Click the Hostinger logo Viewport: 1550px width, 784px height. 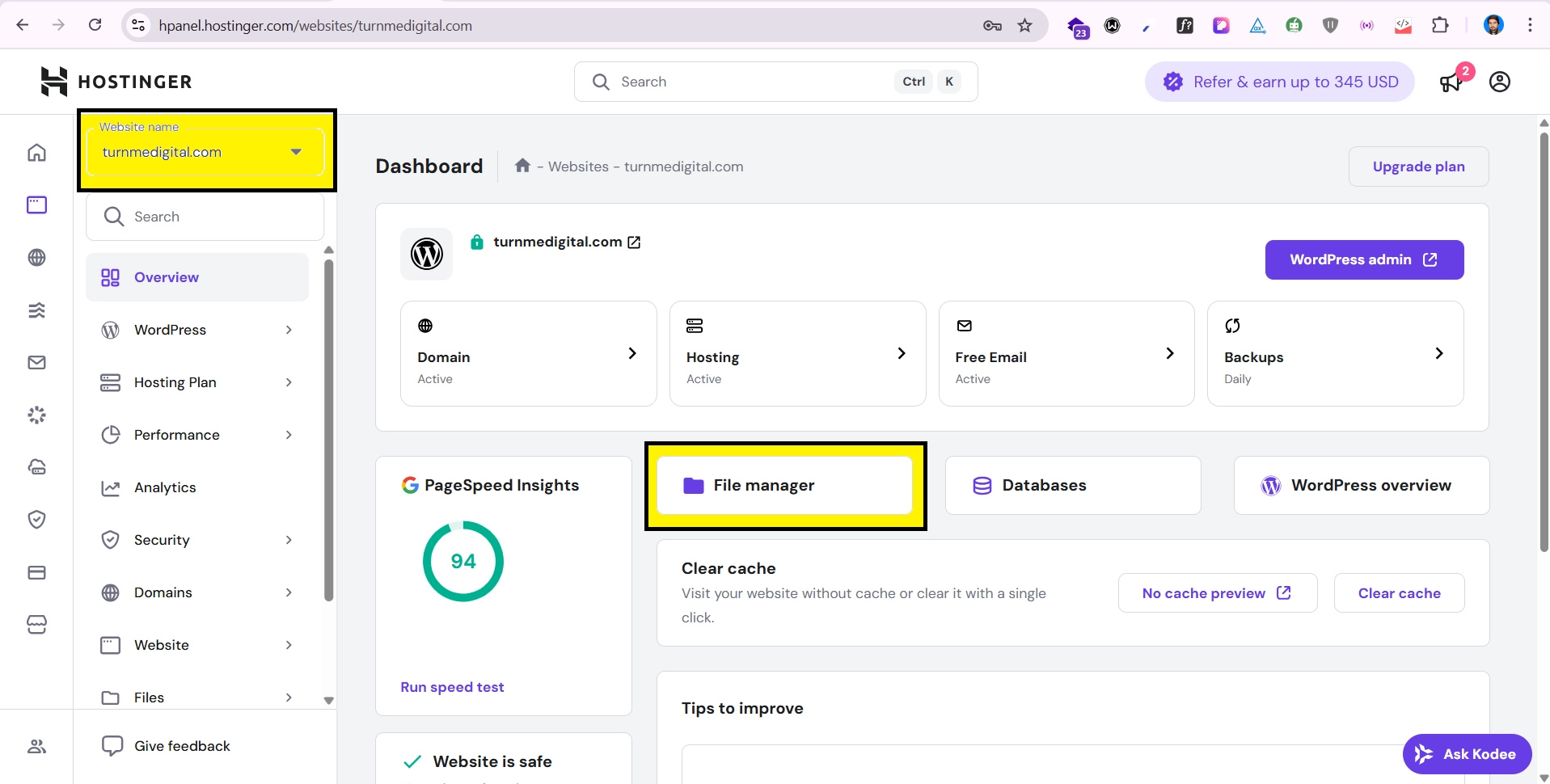point(116,82)
